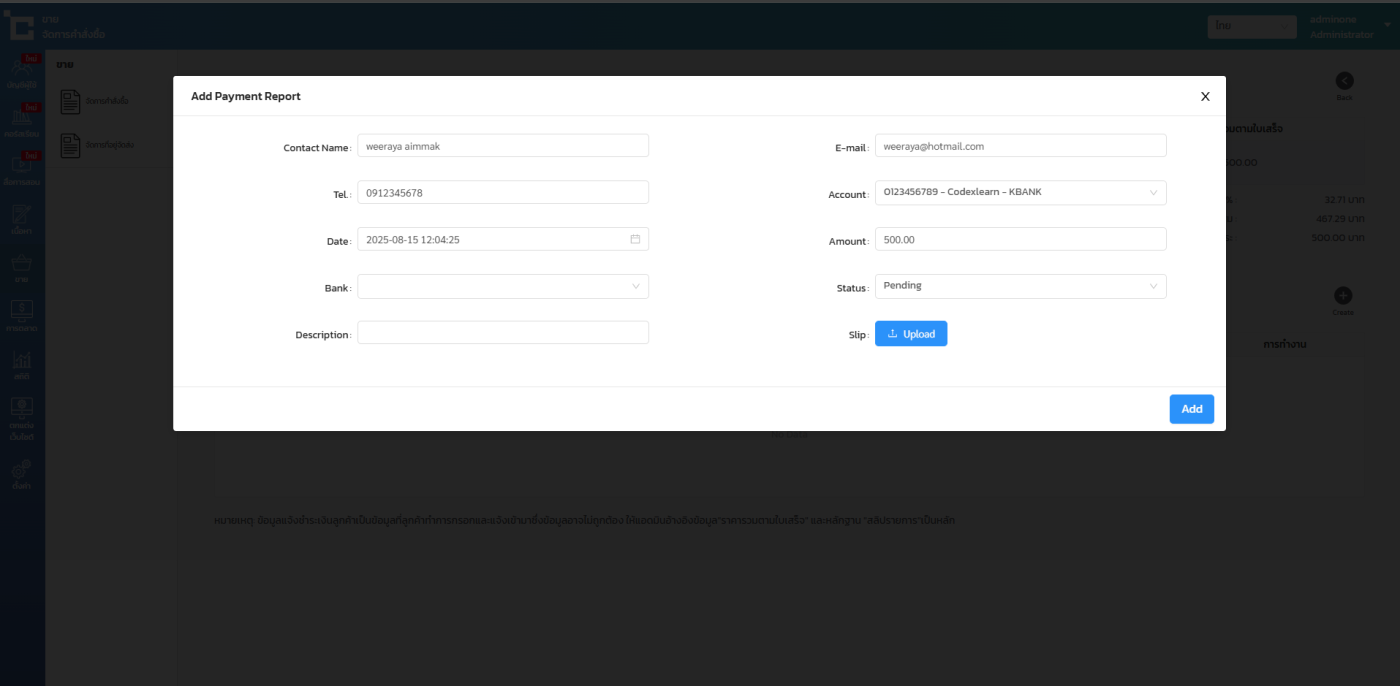Click the Contact Name input field

point(503,146)
